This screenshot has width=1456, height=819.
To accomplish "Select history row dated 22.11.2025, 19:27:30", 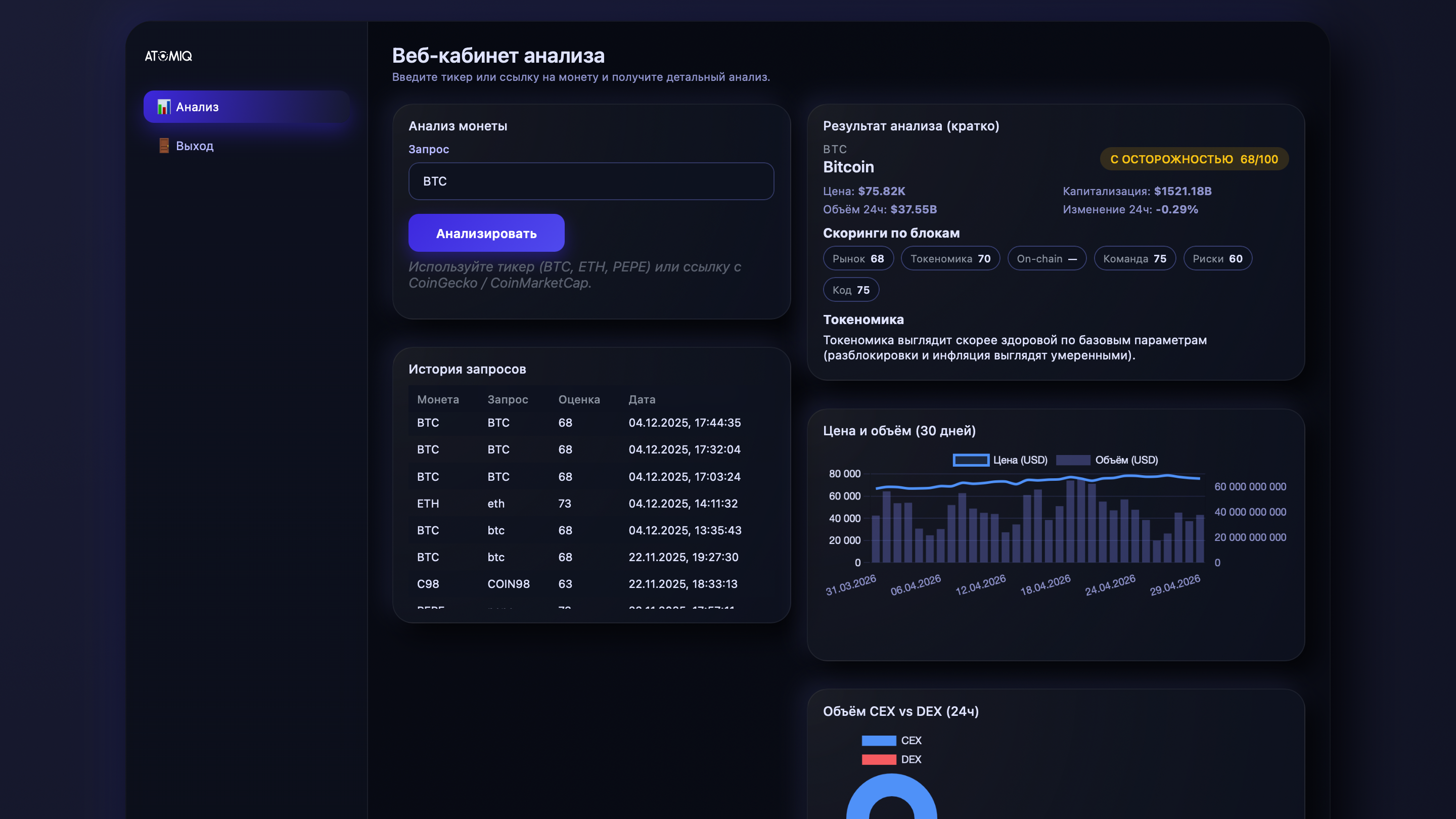I will coord(591,557).
